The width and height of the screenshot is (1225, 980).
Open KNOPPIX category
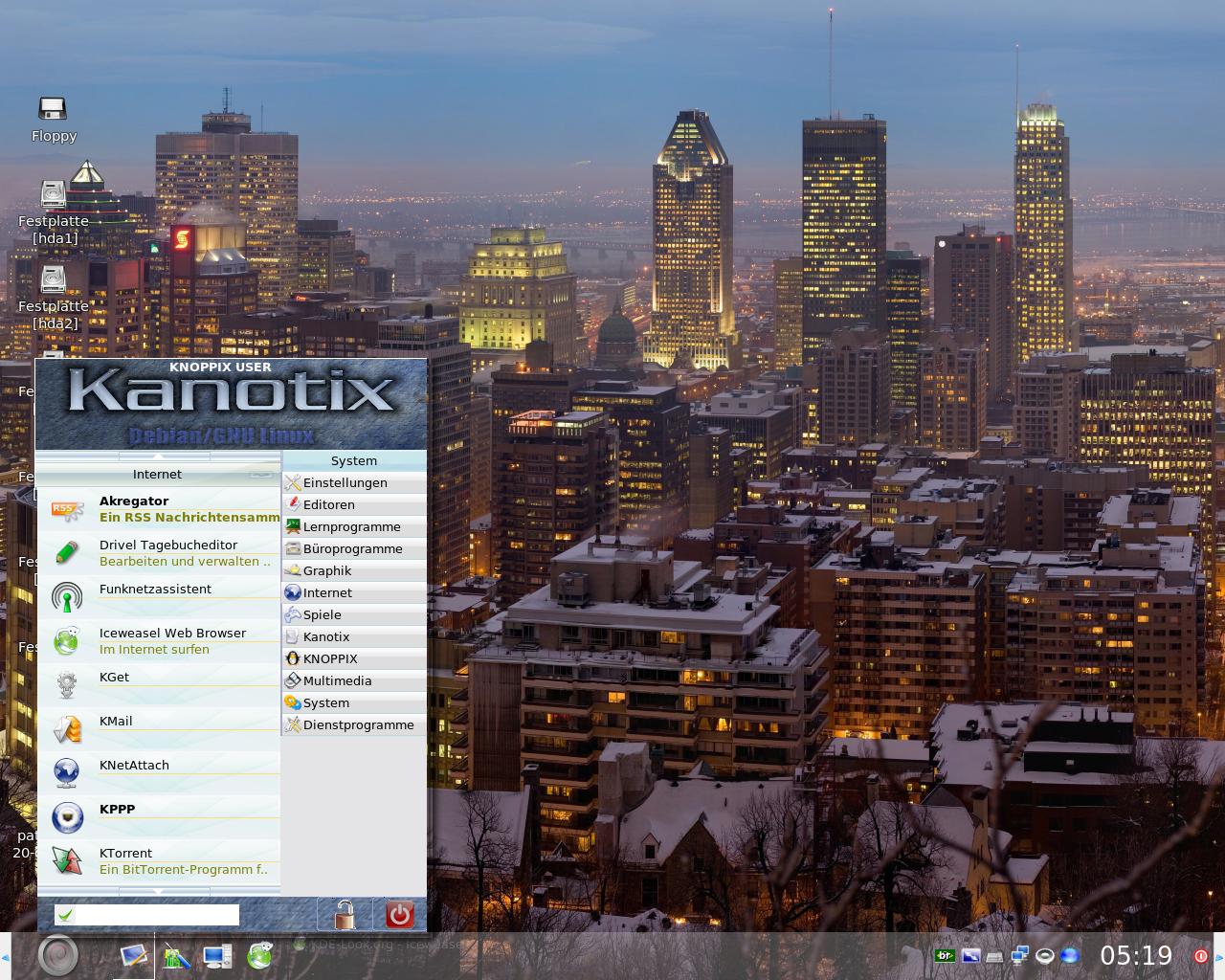pyautogui.click(x=354, y=659)
